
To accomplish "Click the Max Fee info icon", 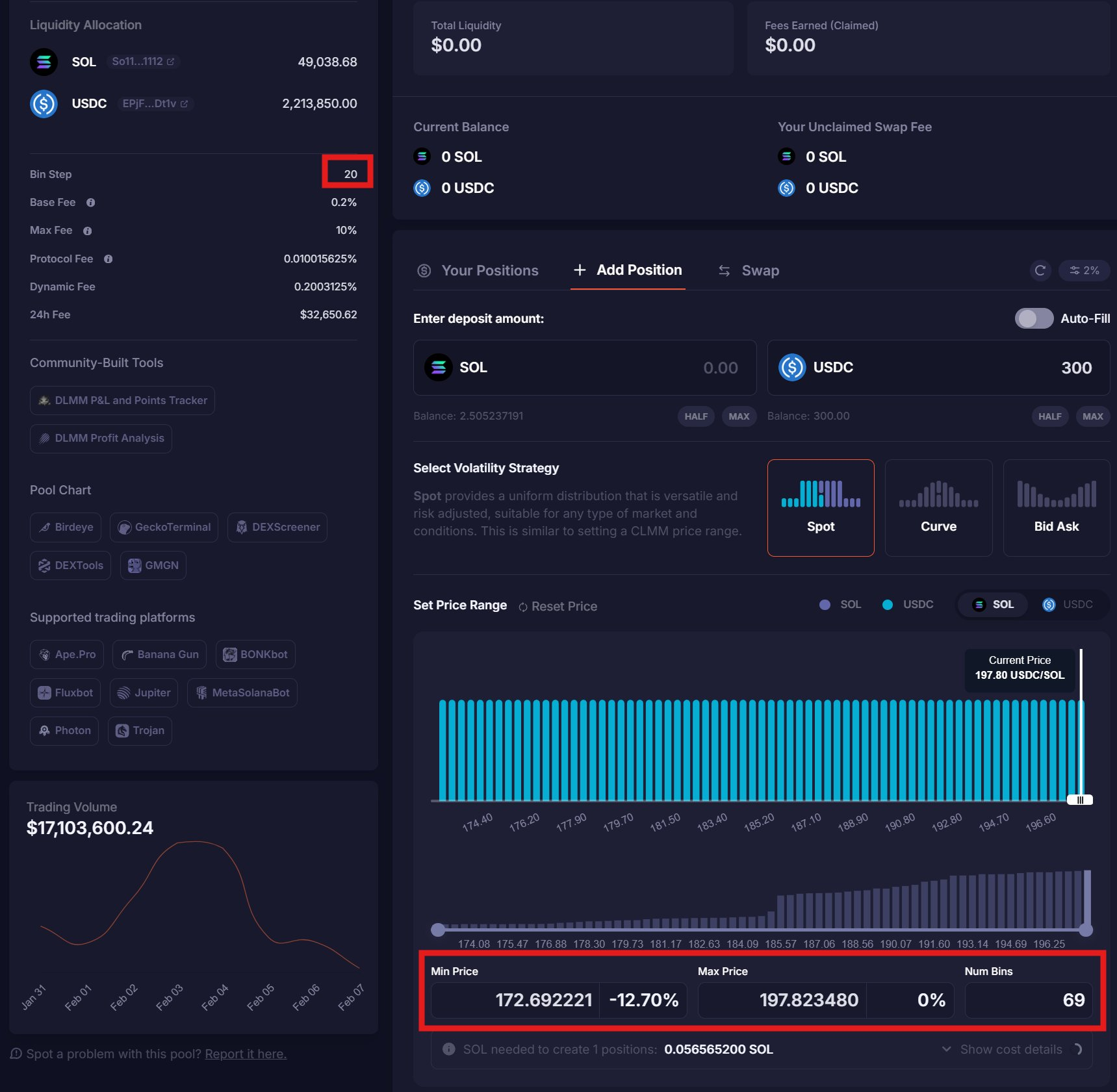I will 88,231.
